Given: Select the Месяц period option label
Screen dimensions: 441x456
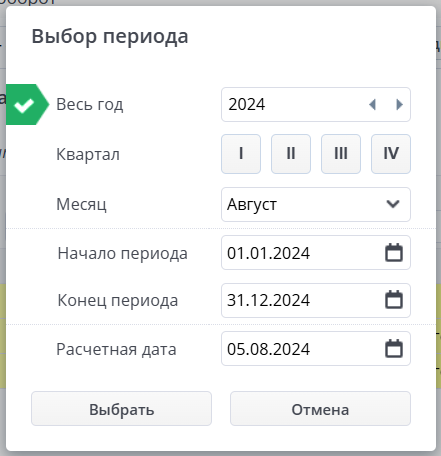Looking at the screenshot, I should tap(81, 204).
